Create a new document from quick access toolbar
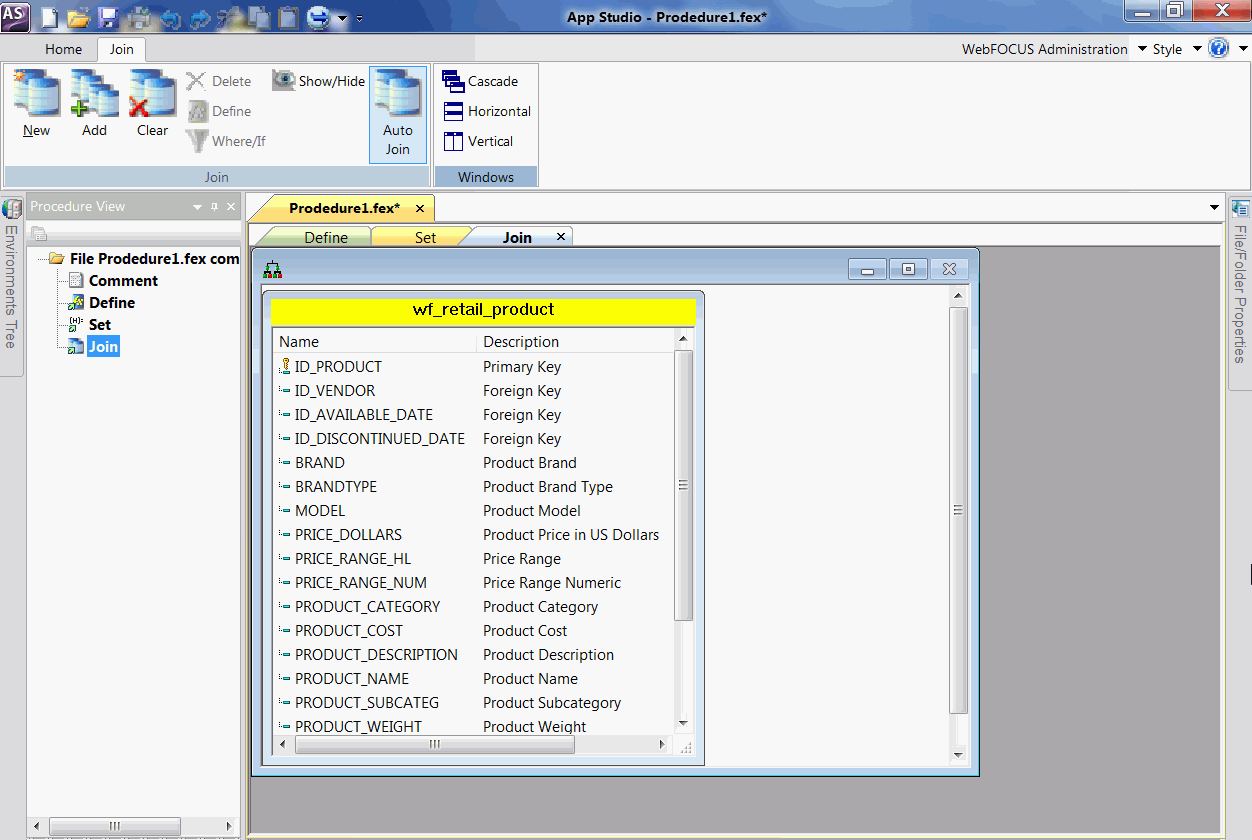Screen dimensions: 1252x840 (50, 17)
